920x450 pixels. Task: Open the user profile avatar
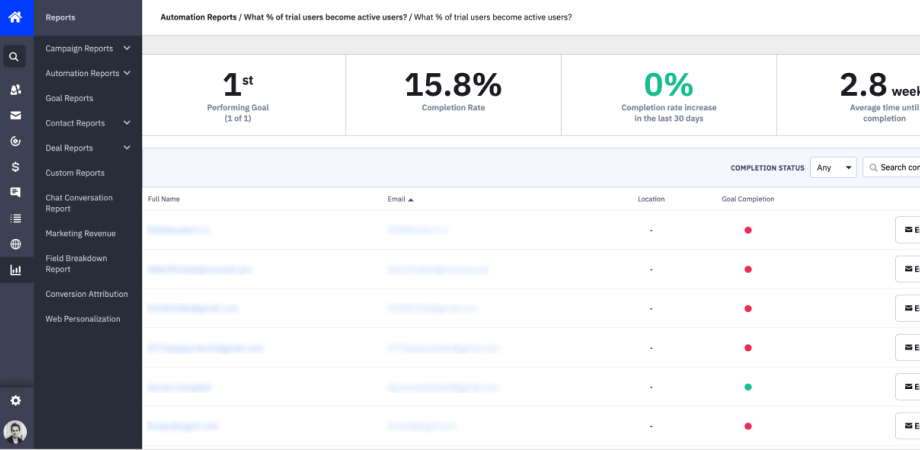(x=15, y=432)
